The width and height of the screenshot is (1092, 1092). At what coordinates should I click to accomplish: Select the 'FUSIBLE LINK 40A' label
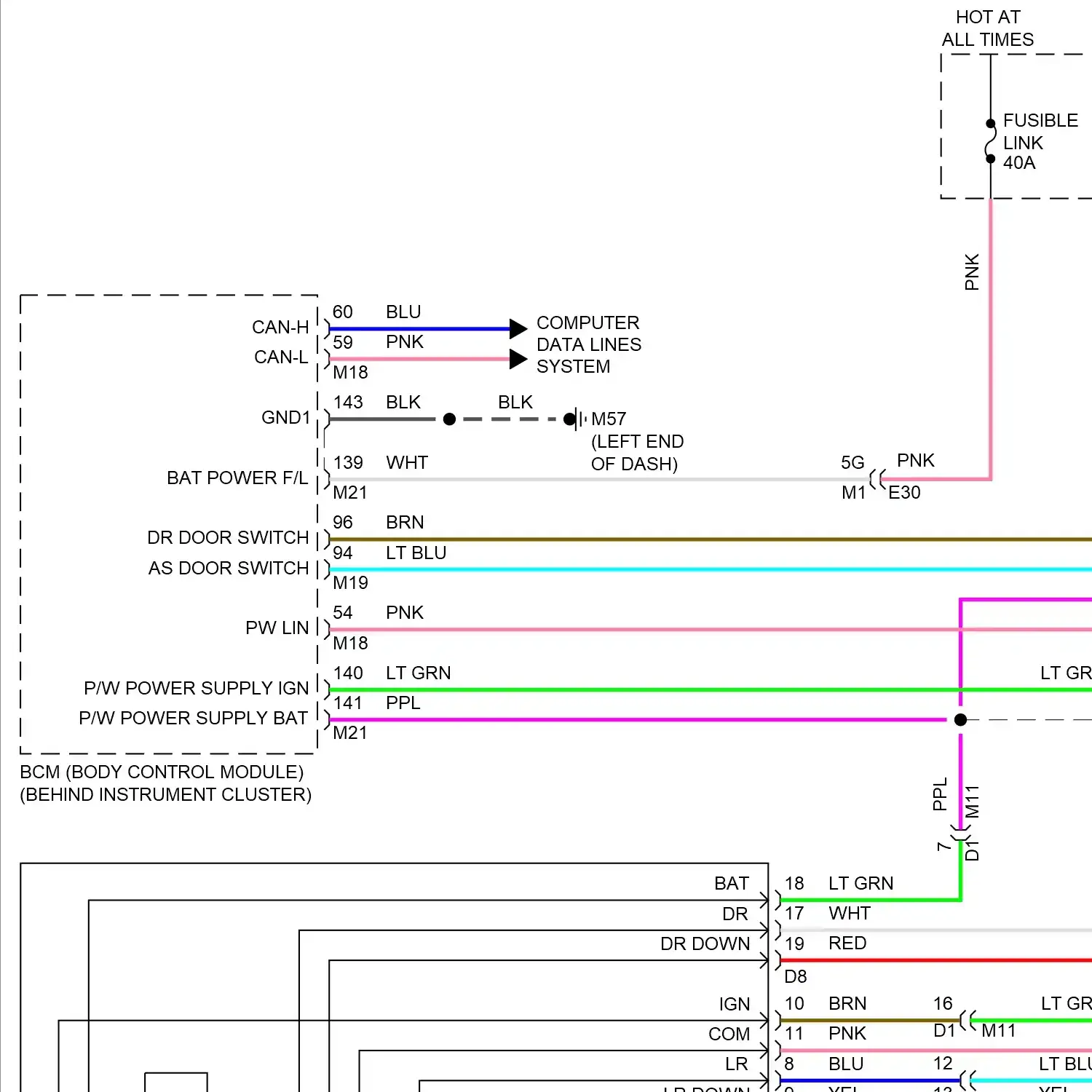pos(1040,141)
